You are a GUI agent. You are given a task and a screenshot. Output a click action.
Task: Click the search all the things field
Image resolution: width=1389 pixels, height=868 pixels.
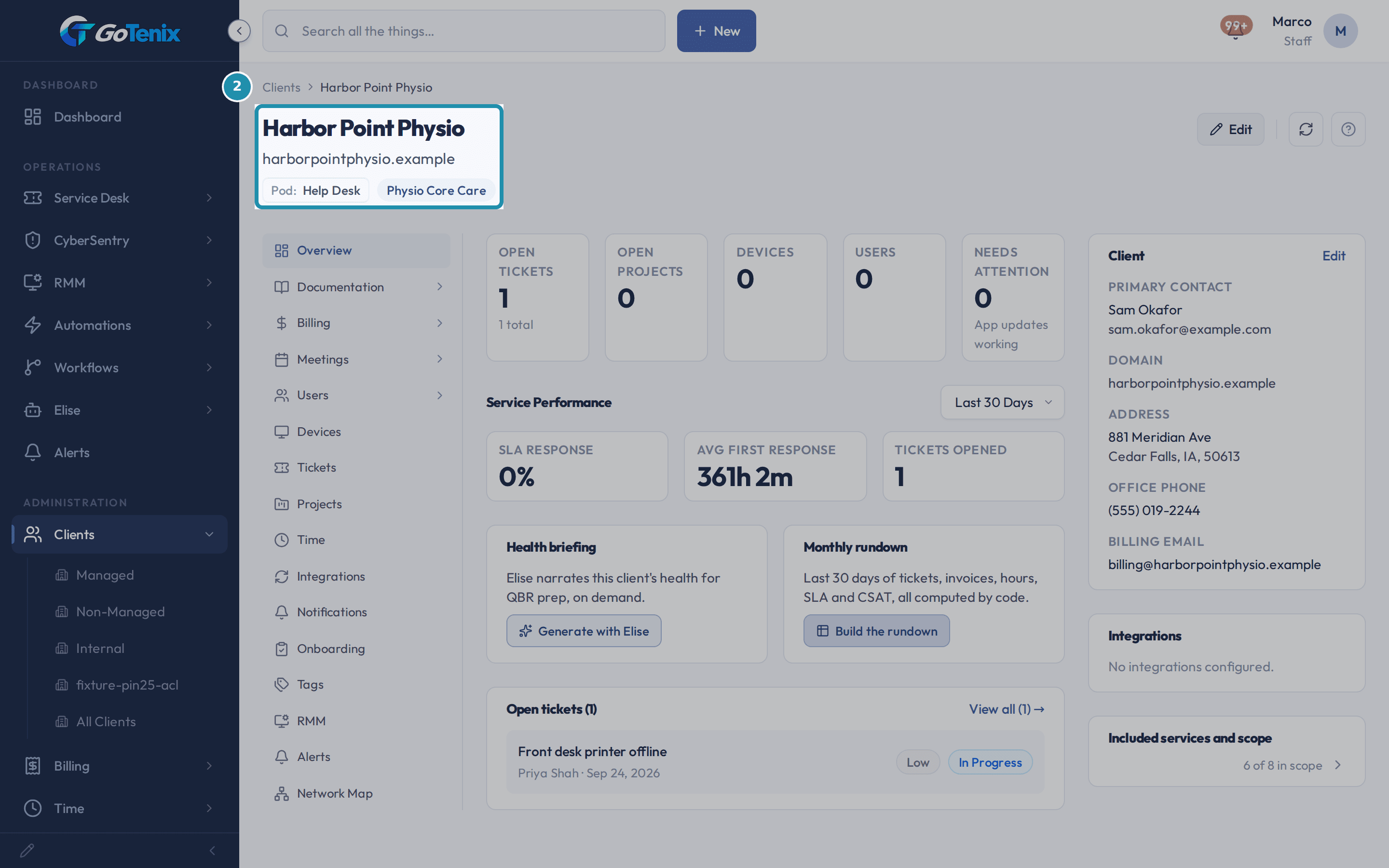tap(464, 31)
